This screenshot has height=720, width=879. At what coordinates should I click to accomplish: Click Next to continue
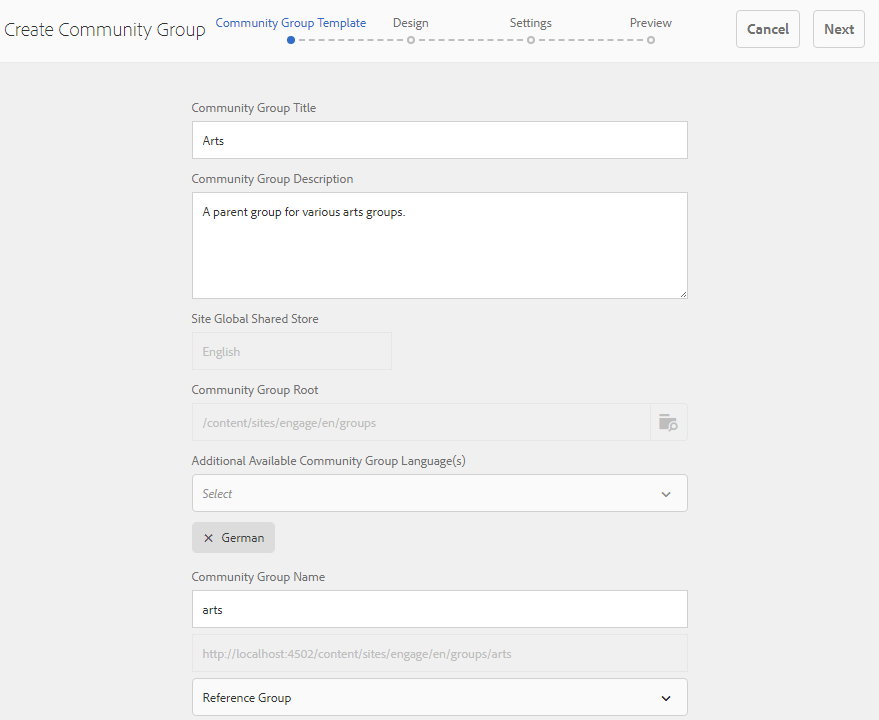point(838,29)
